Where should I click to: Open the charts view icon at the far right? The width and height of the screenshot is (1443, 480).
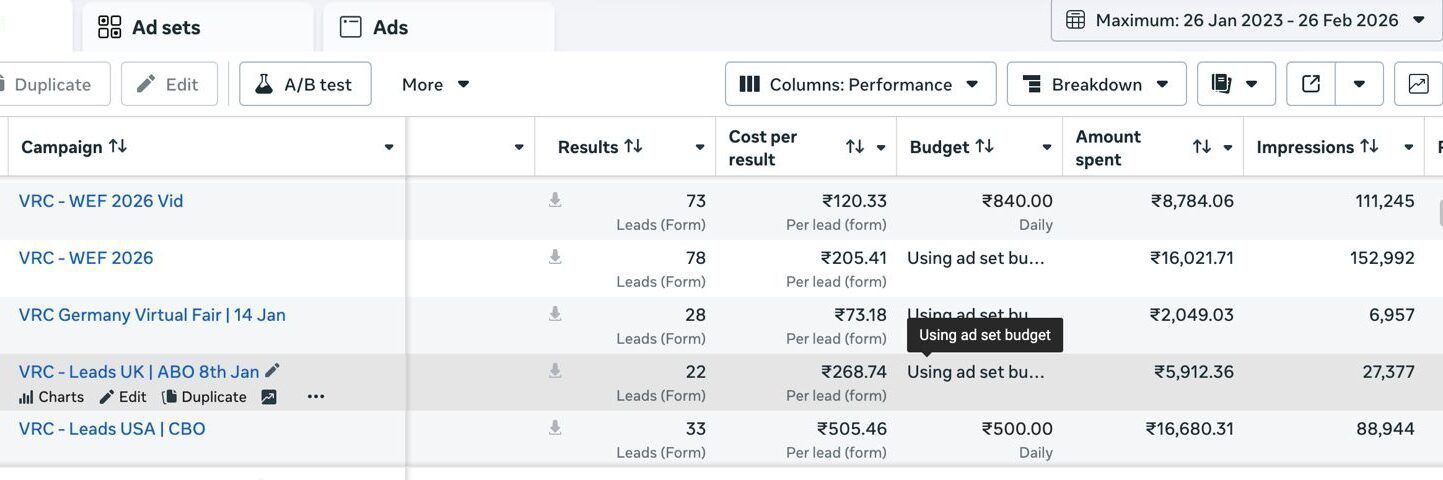pos(1418,84)
